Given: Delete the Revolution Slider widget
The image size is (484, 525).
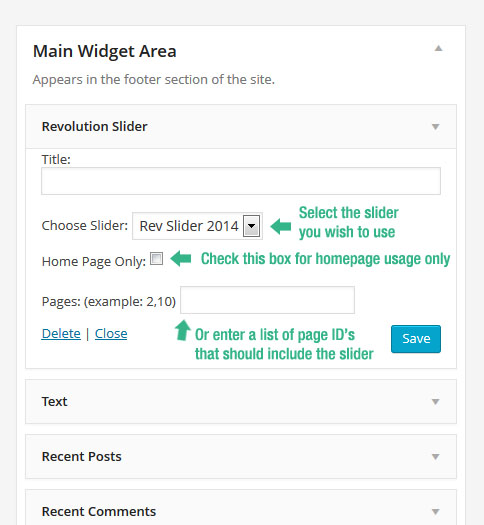Looking at the screenshot, I should (x=61, y=333).
